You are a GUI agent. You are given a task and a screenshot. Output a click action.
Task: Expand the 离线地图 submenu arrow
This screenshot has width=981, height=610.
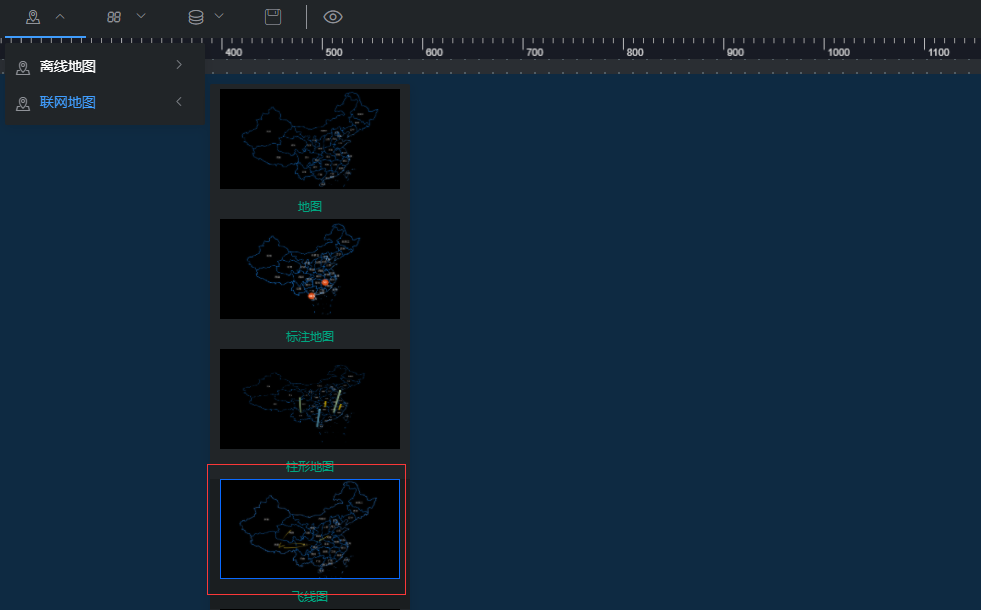pos(179,65)
